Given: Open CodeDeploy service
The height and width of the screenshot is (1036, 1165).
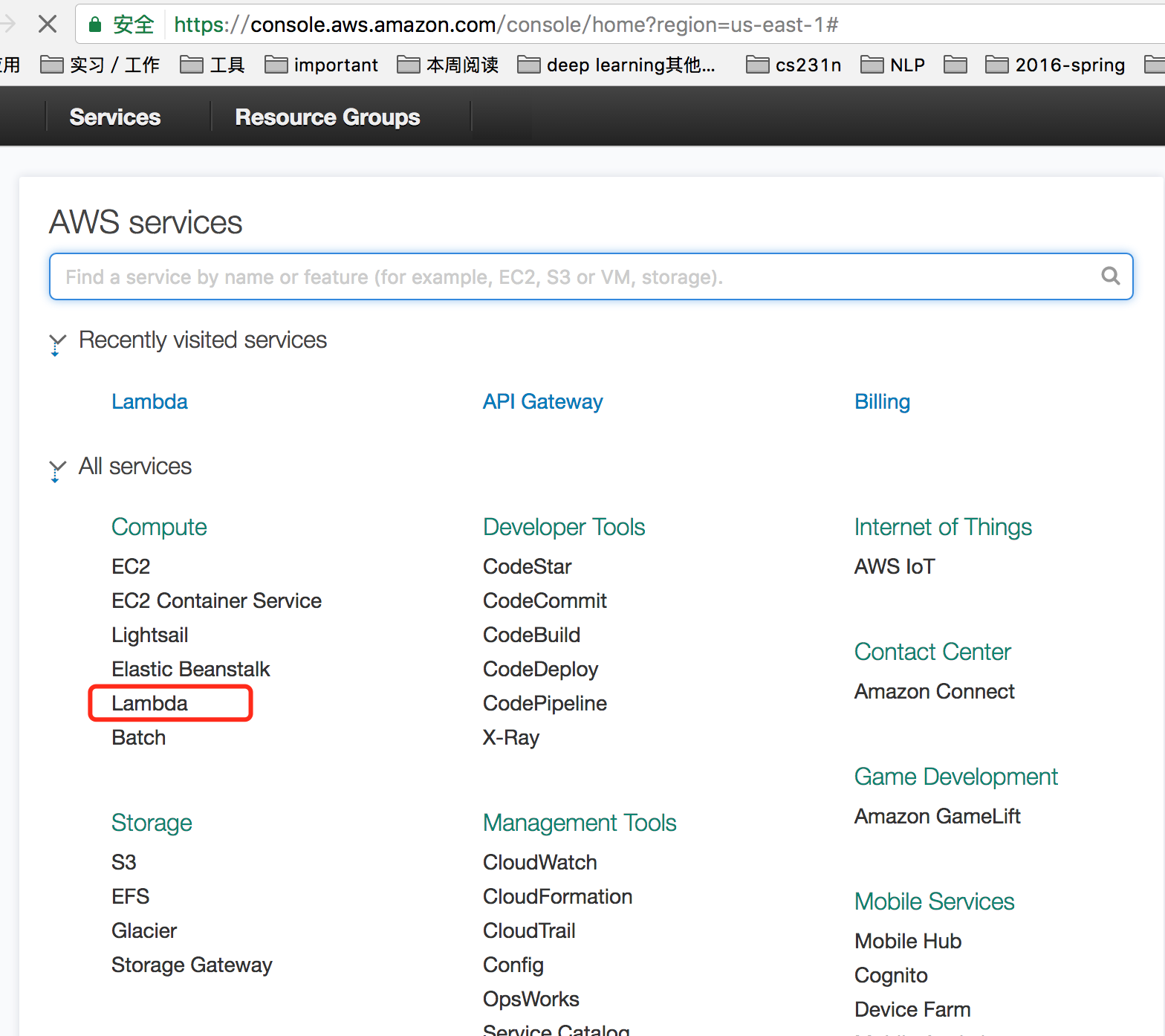Looking at the screenshot, I should (540, 669).
